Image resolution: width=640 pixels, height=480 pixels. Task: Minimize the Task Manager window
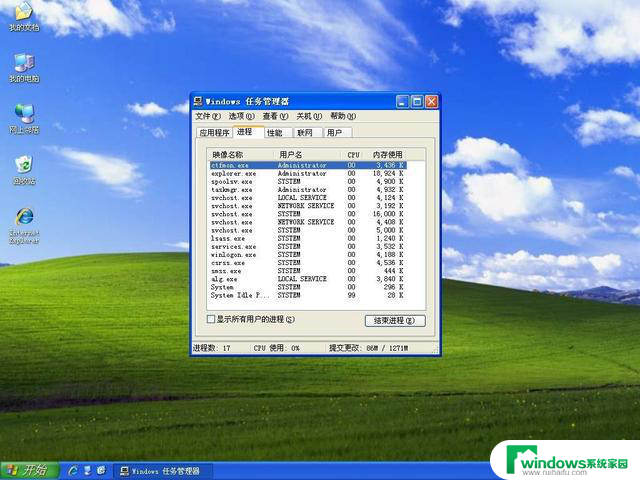click(x=402, y=102)
